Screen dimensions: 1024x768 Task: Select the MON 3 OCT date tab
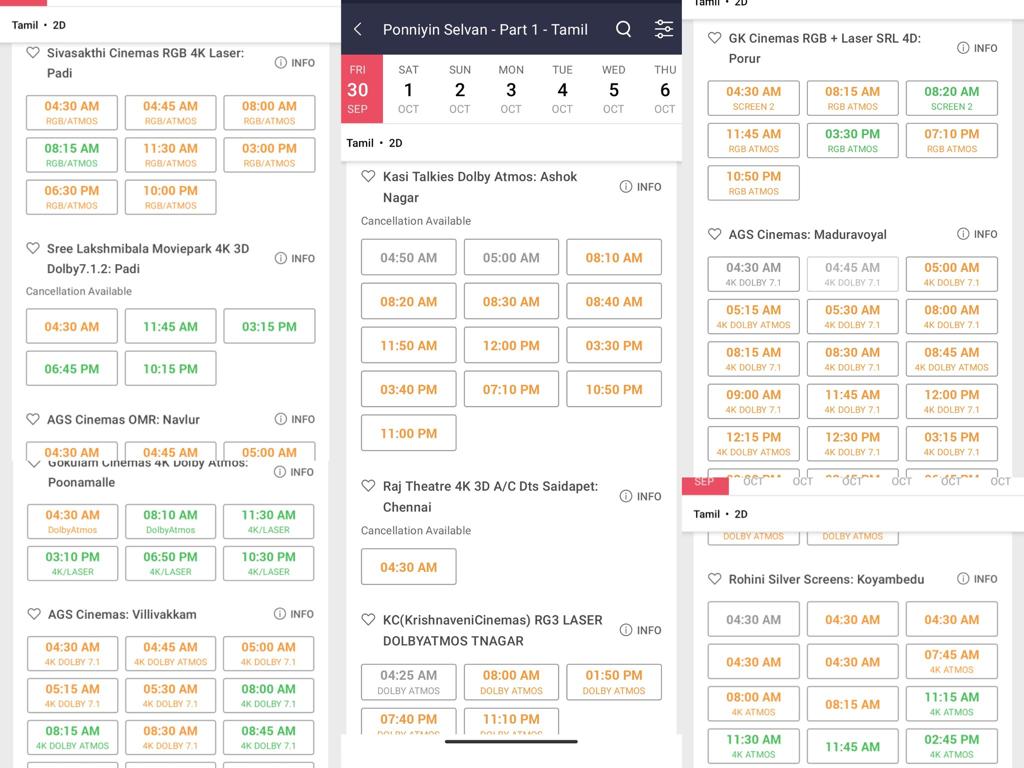[x=511, y=89]
